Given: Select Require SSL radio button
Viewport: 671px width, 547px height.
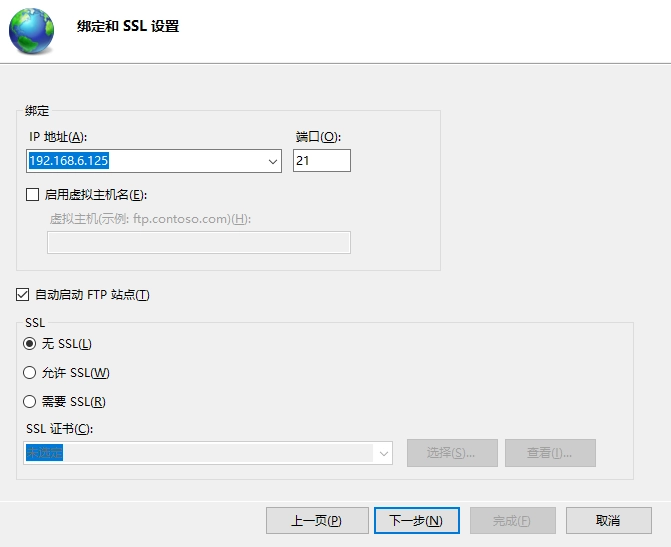Looking at the screenshot, I should [29, 402].
